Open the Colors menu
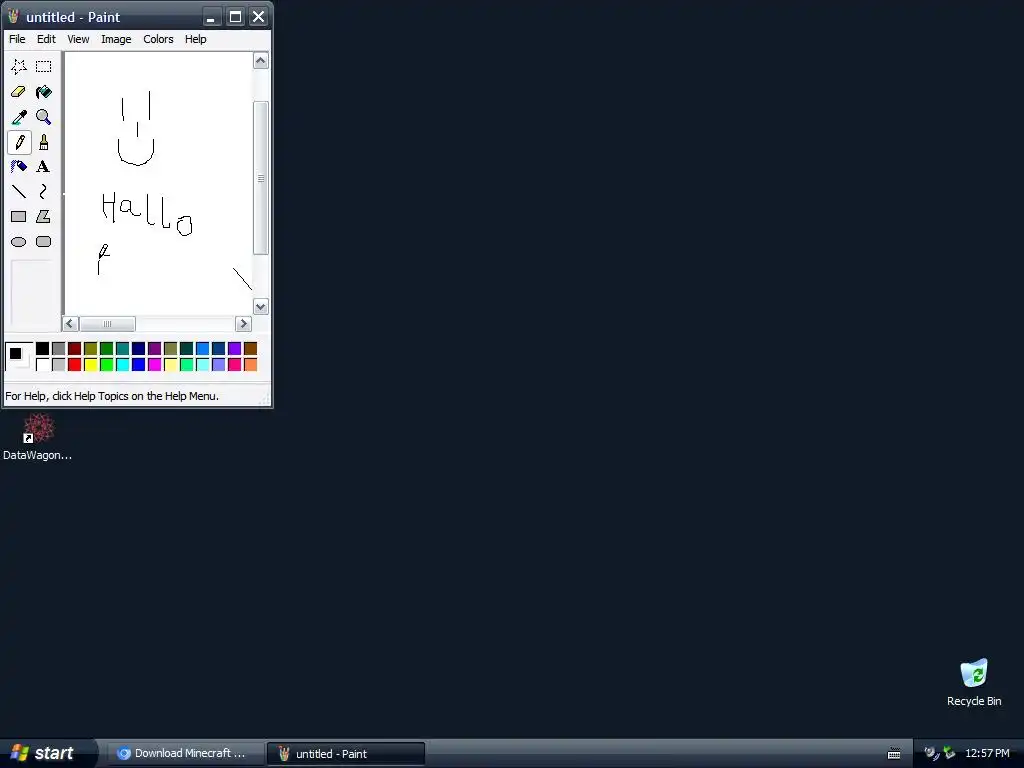This screenshot has width=1024, height=768. [158, 39]
